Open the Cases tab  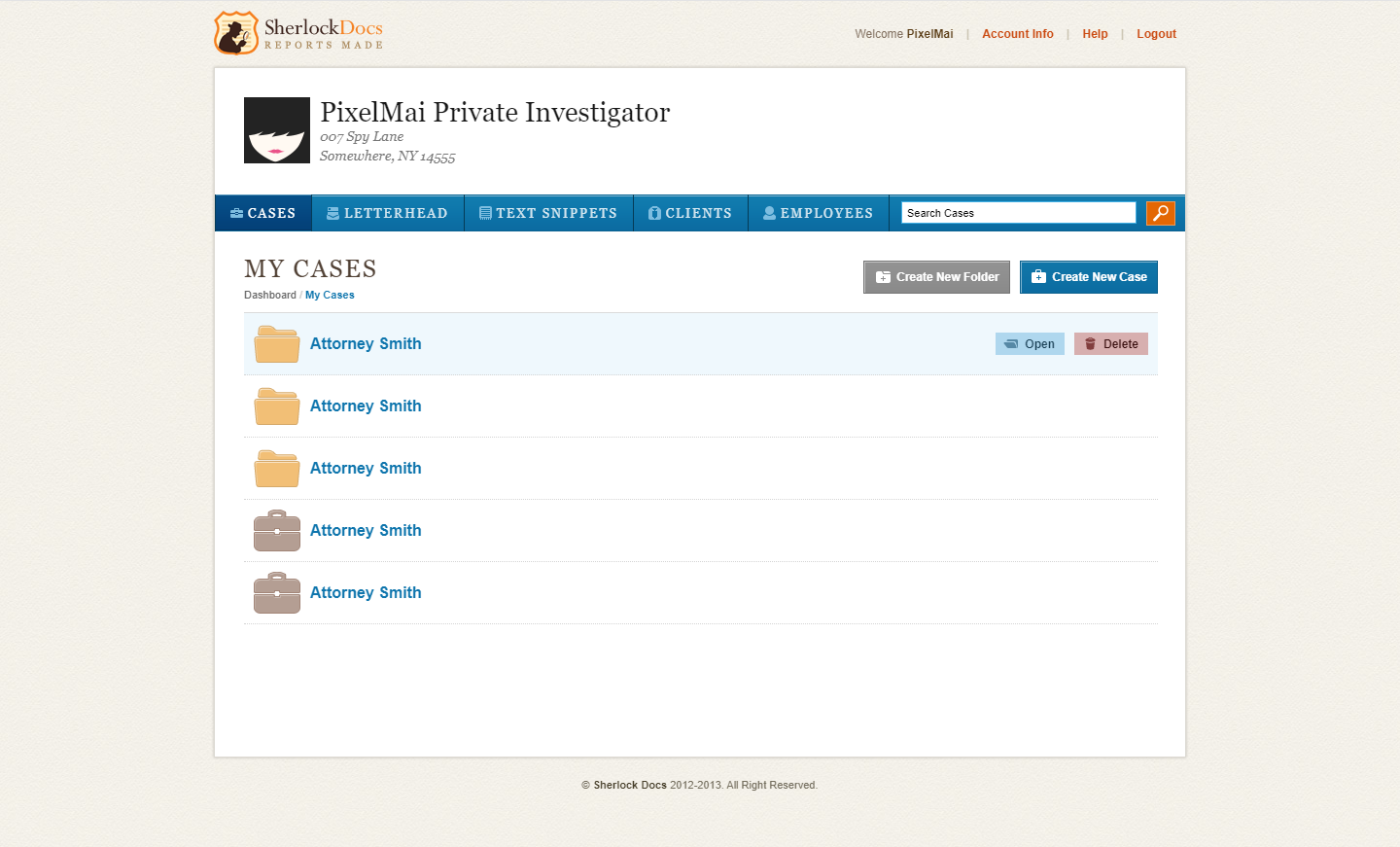[x=263, y=213]
